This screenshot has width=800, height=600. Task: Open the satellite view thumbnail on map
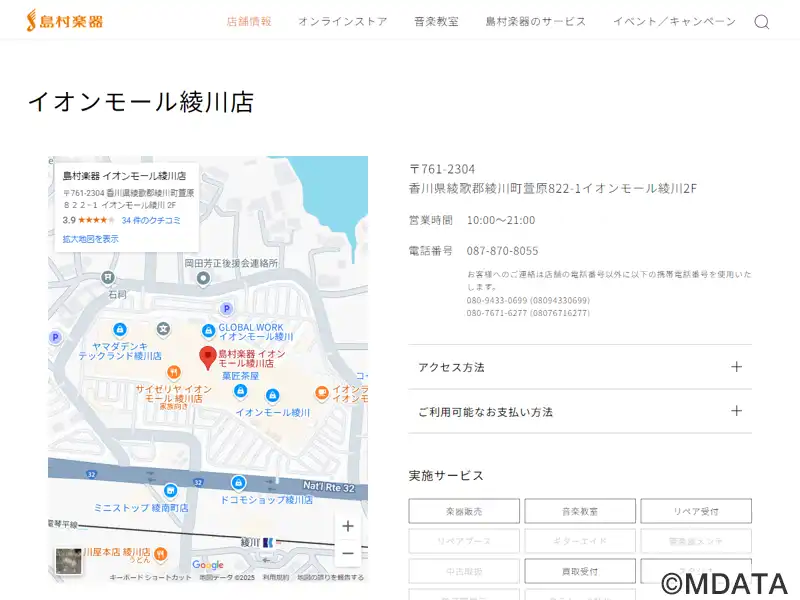point(68,561)
